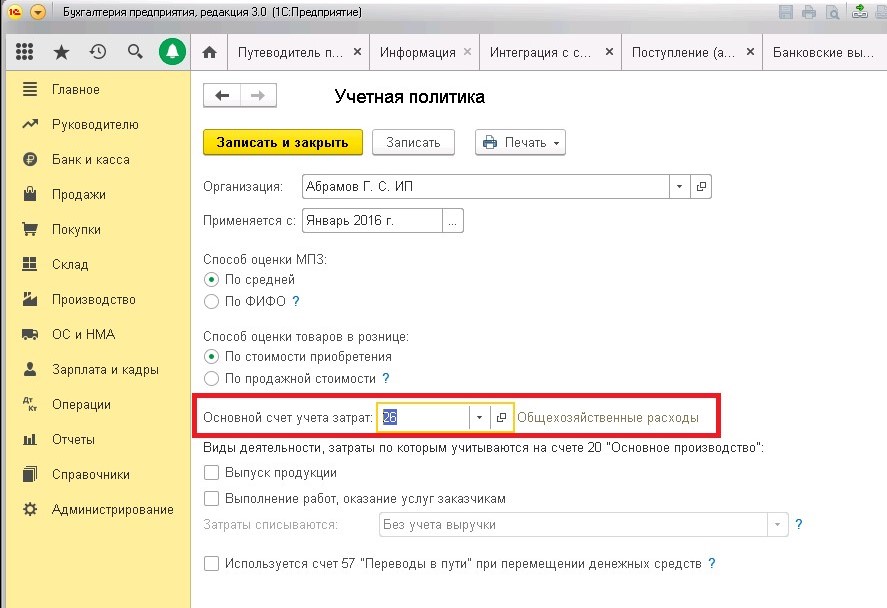Open Favorites star icon

click(61, 52)
